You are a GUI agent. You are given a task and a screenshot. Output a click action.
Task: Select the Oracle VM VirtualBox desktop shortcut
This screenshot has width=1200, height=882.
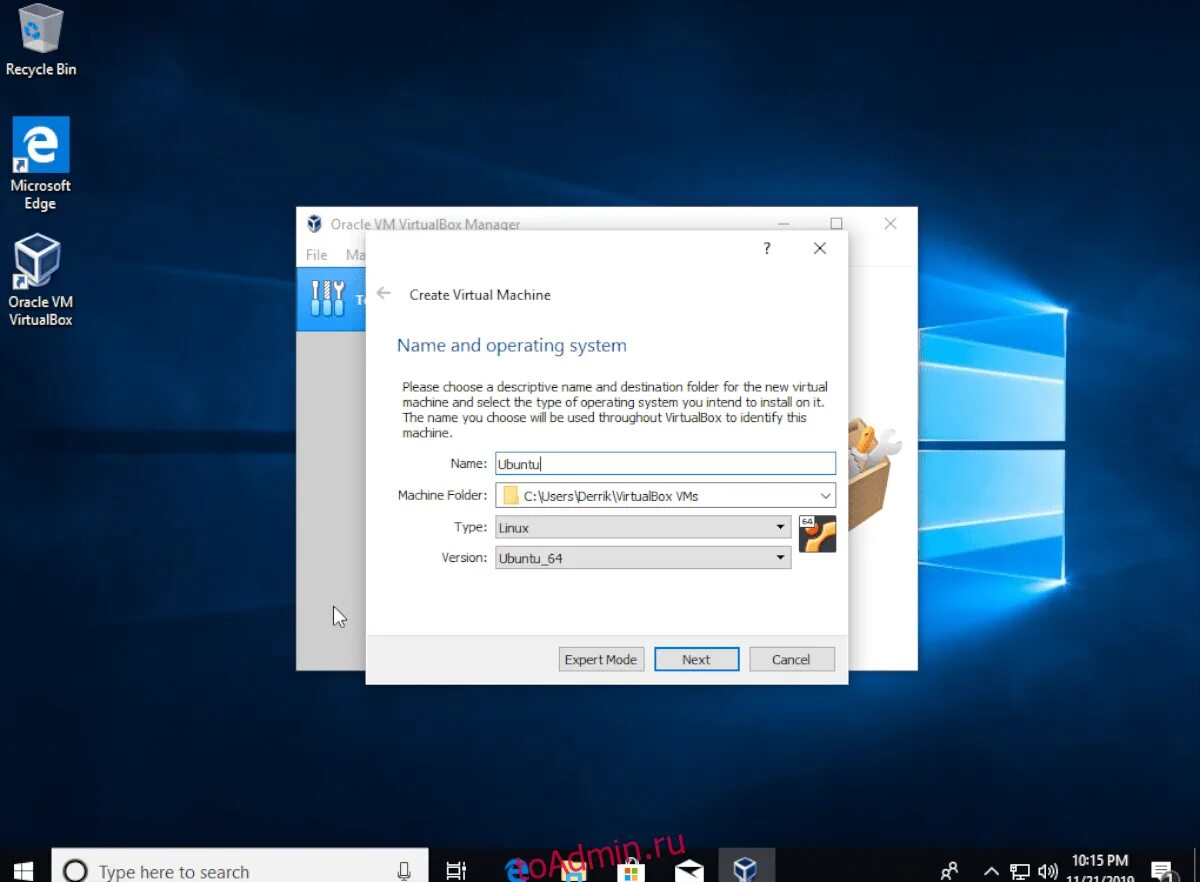[x=40, y=280]
